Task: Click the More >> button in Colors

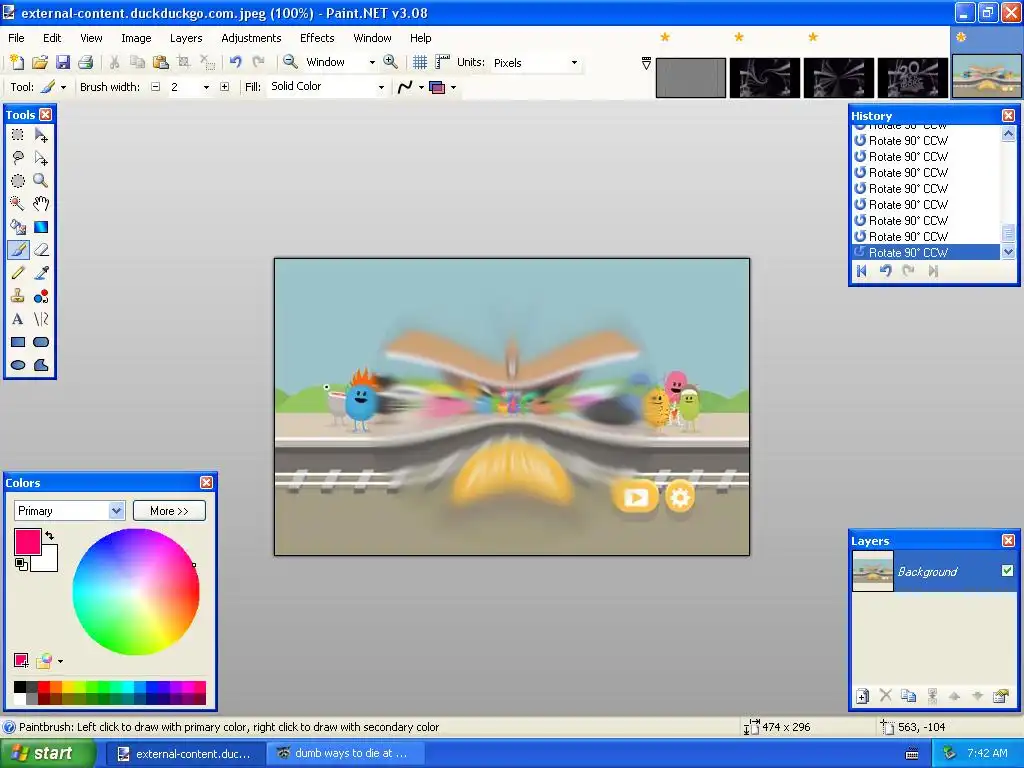Action: click(169, 511)
